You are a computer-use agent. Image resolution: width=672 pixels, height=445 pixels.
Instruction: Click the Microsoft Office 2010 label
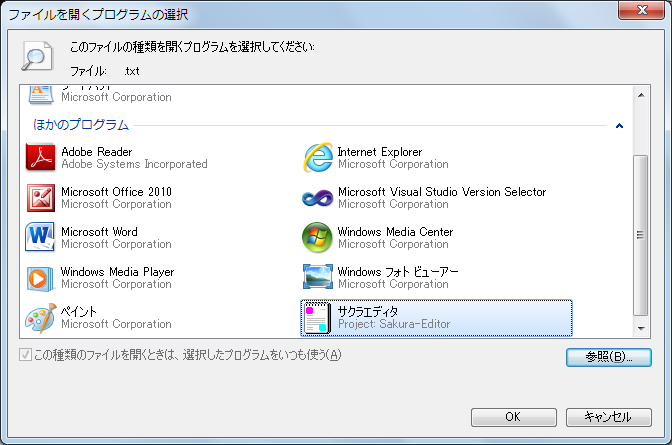coord(116,192)
